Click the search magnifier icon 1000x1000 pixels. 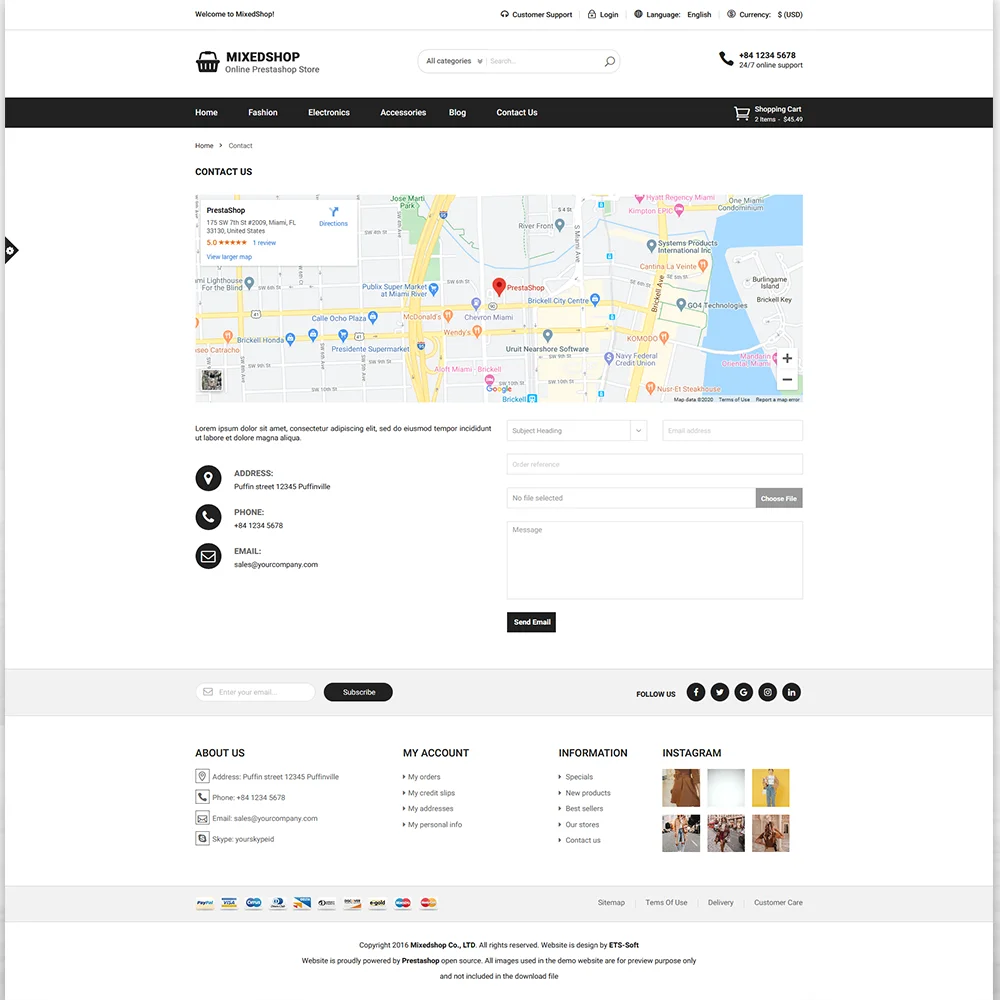(609, 62)
